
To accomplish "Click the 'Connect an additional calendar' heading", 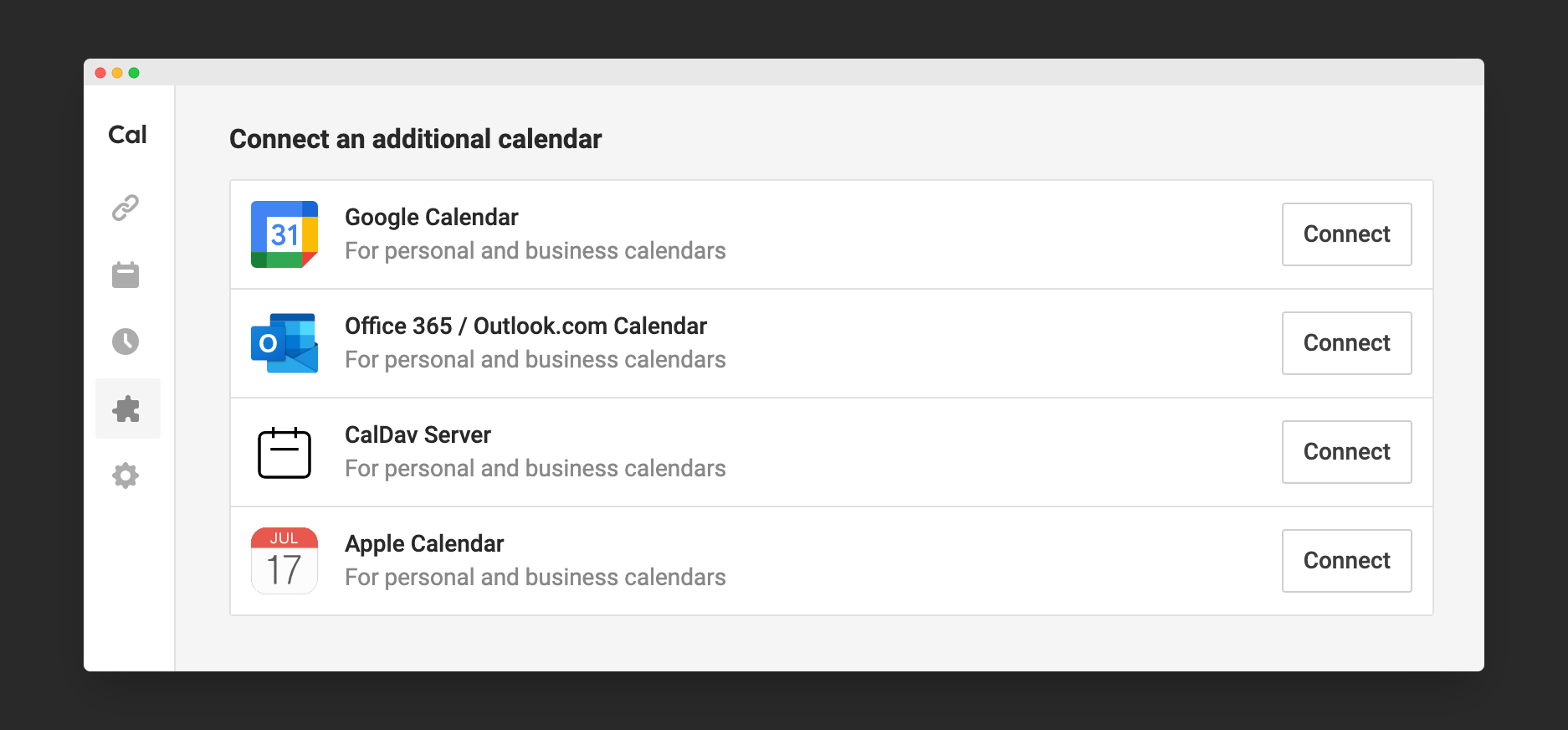I will pos(416,139).
